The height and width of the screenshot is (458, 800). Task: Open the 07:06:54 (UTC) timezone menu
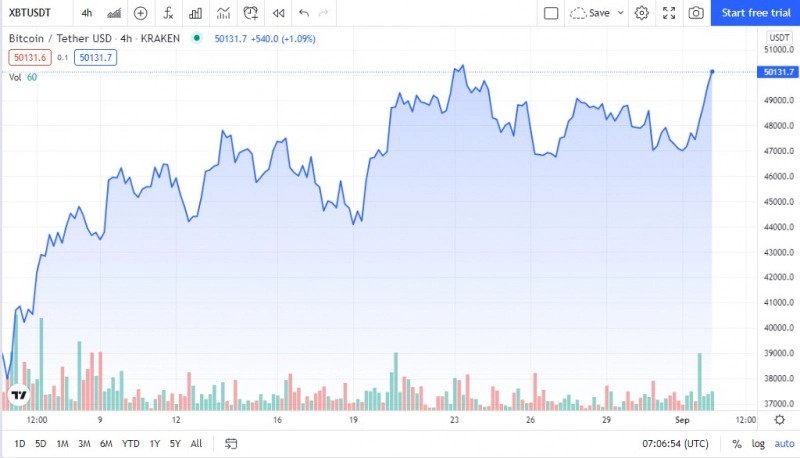click(676, 443)
